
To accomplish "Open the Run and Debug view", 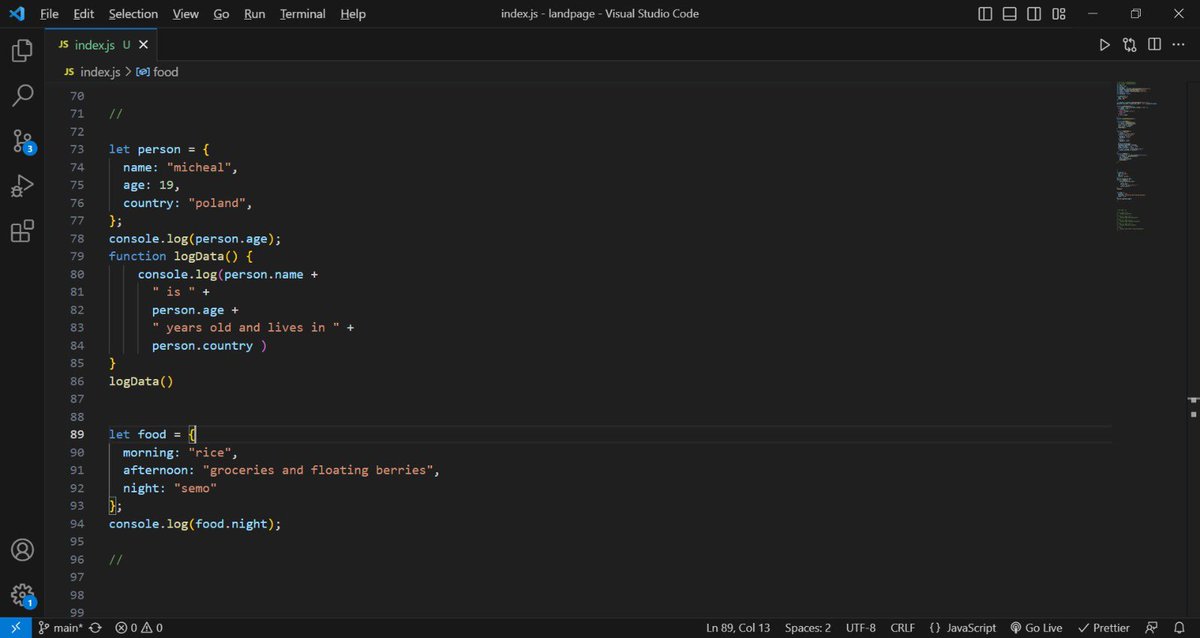I will click(22, 186).
